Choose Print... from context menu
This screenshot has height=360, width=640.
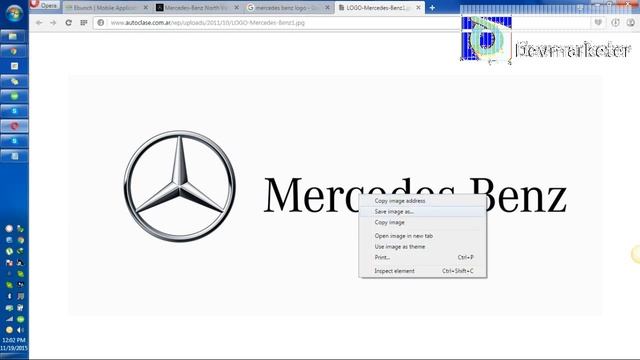[x=422, y=258]
